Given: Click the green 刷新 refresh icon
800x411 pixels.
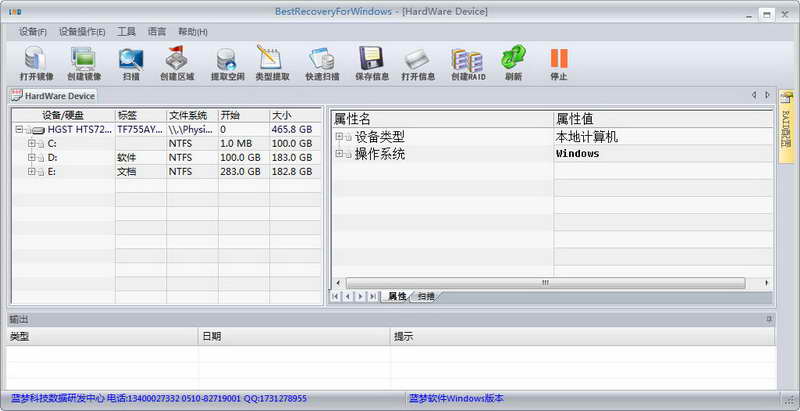Looking at the screenshot, I should (513, 64).
